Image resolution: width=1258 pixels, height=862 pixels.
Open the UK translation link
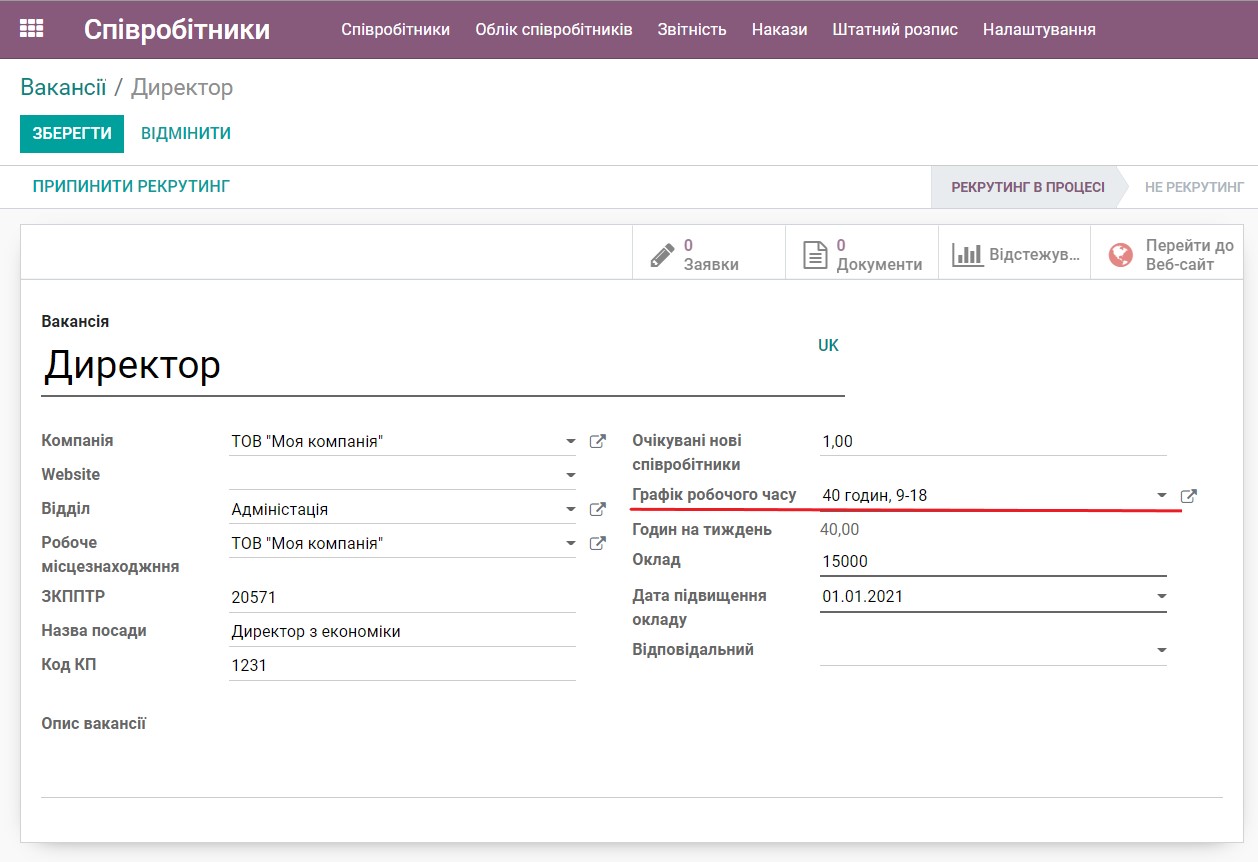coord(828,344)
